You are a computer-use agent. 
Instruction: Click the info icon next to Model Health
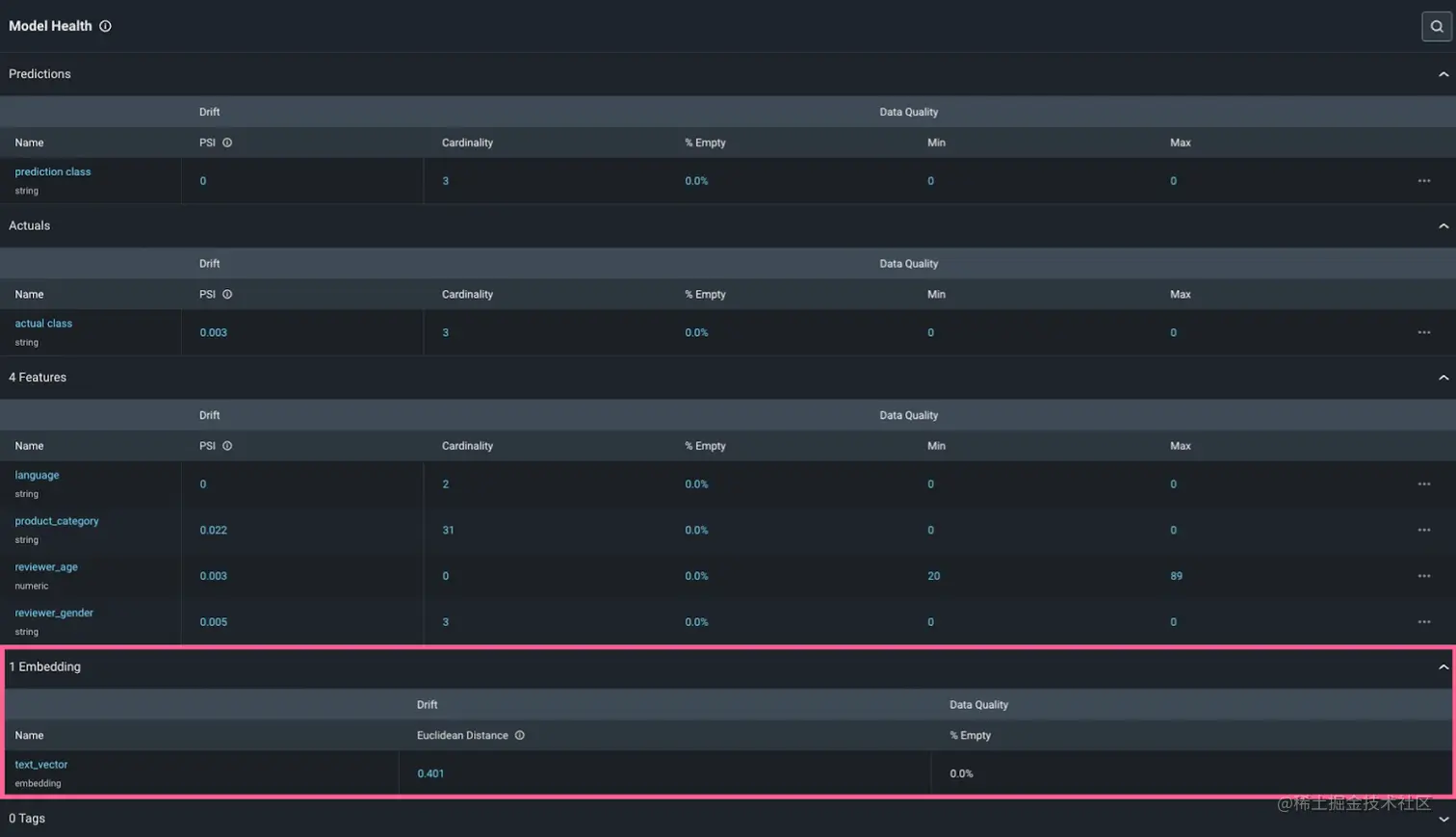tap(105, 26)
